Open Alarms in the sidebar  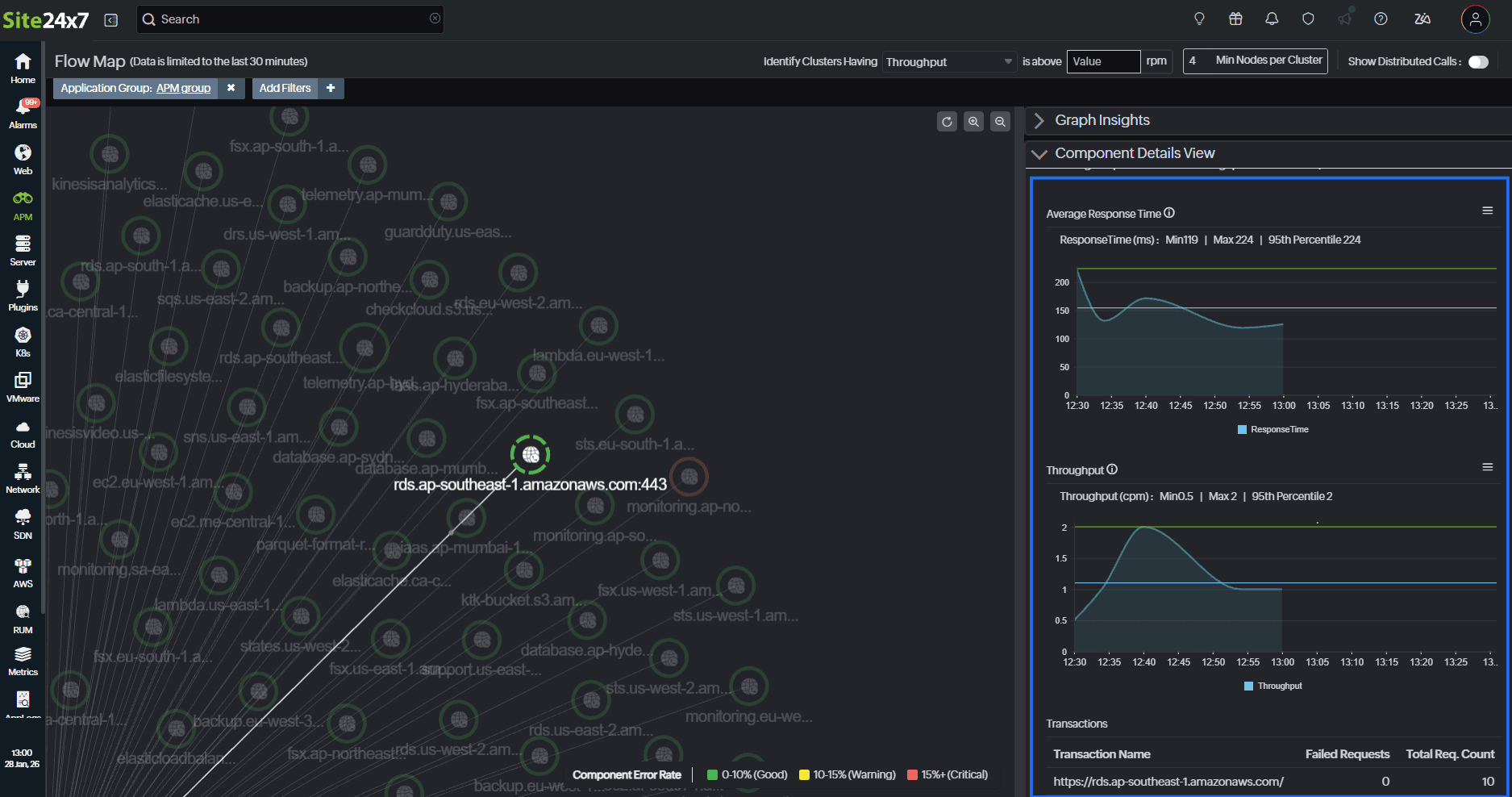tap(23, 114)
